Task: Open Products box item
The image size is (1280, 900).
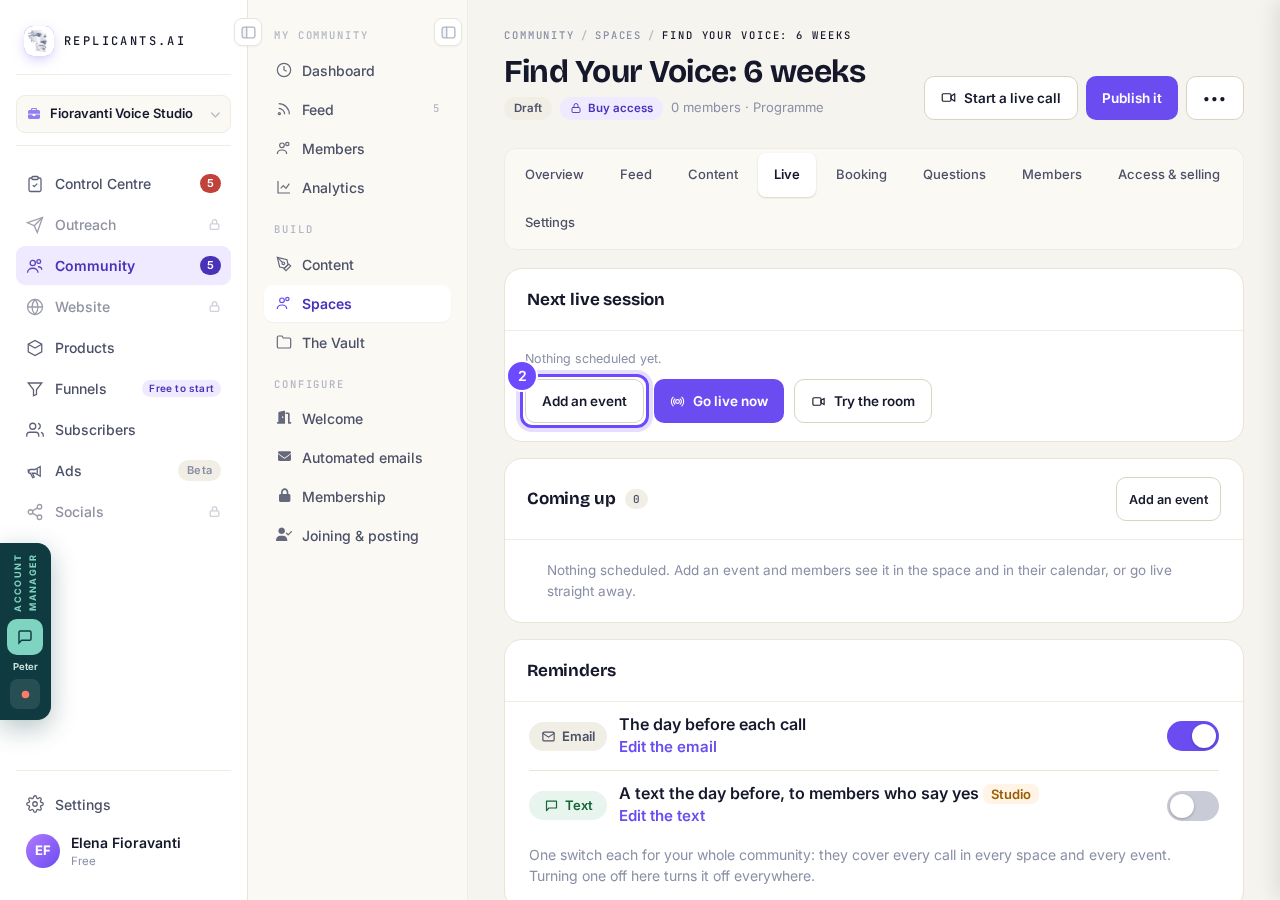Action: pyautogui.click(x=123, y=348)
